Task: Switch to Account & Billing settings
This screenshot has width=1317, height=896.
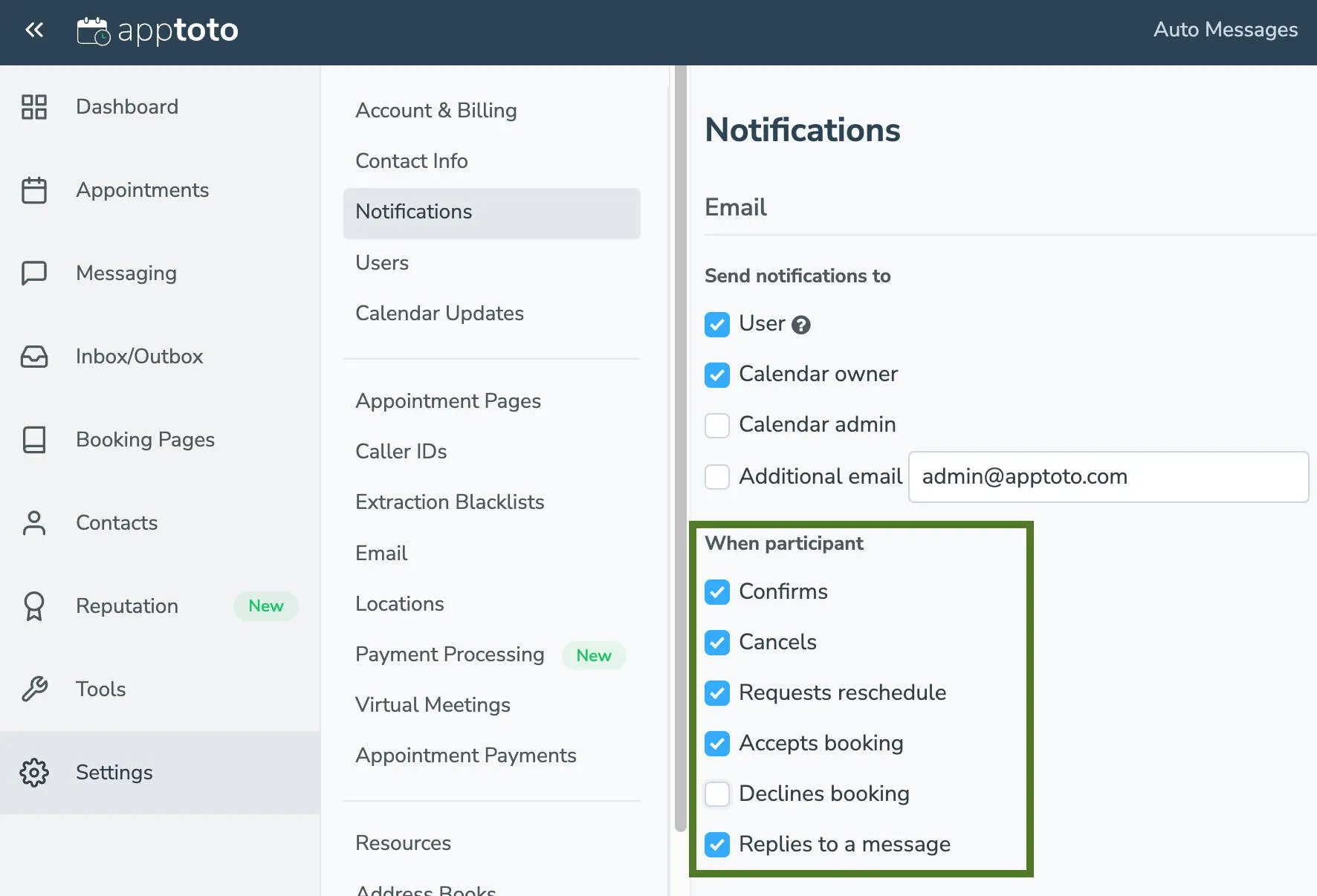Action: [436, 110]
